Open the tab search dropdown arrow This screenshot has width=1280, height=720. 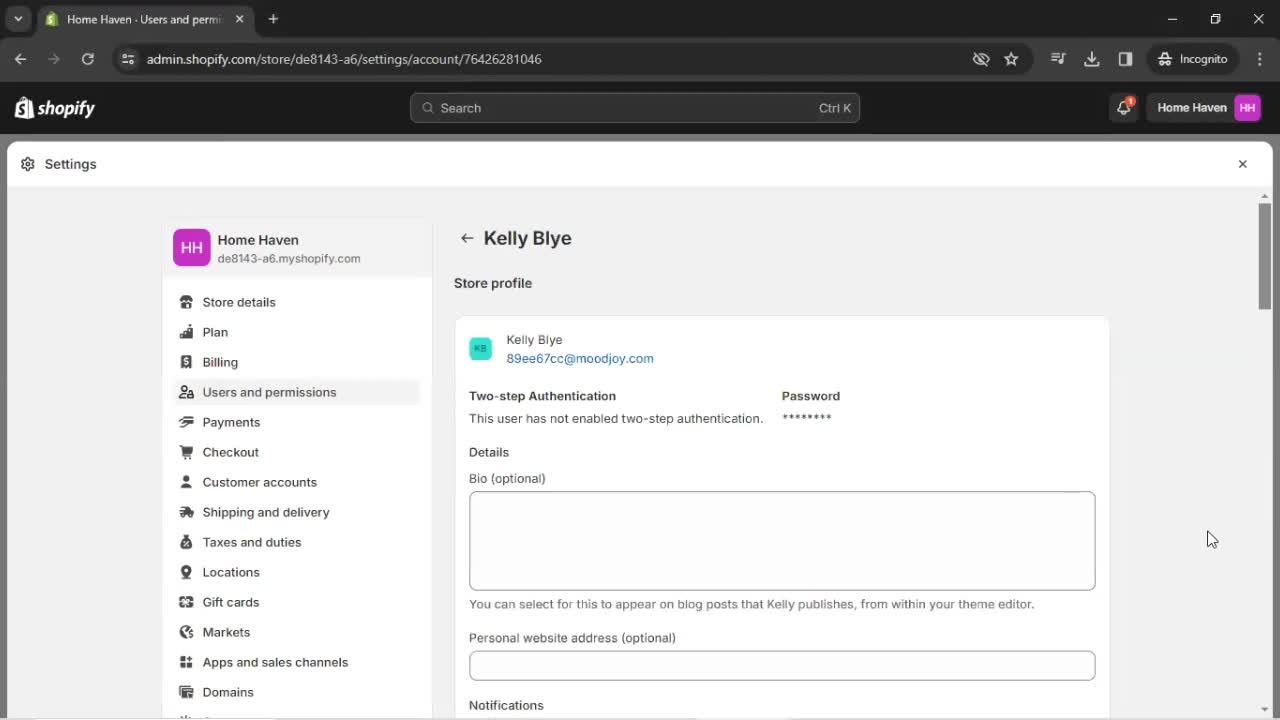pyautogui.click(x=18, y=19)
